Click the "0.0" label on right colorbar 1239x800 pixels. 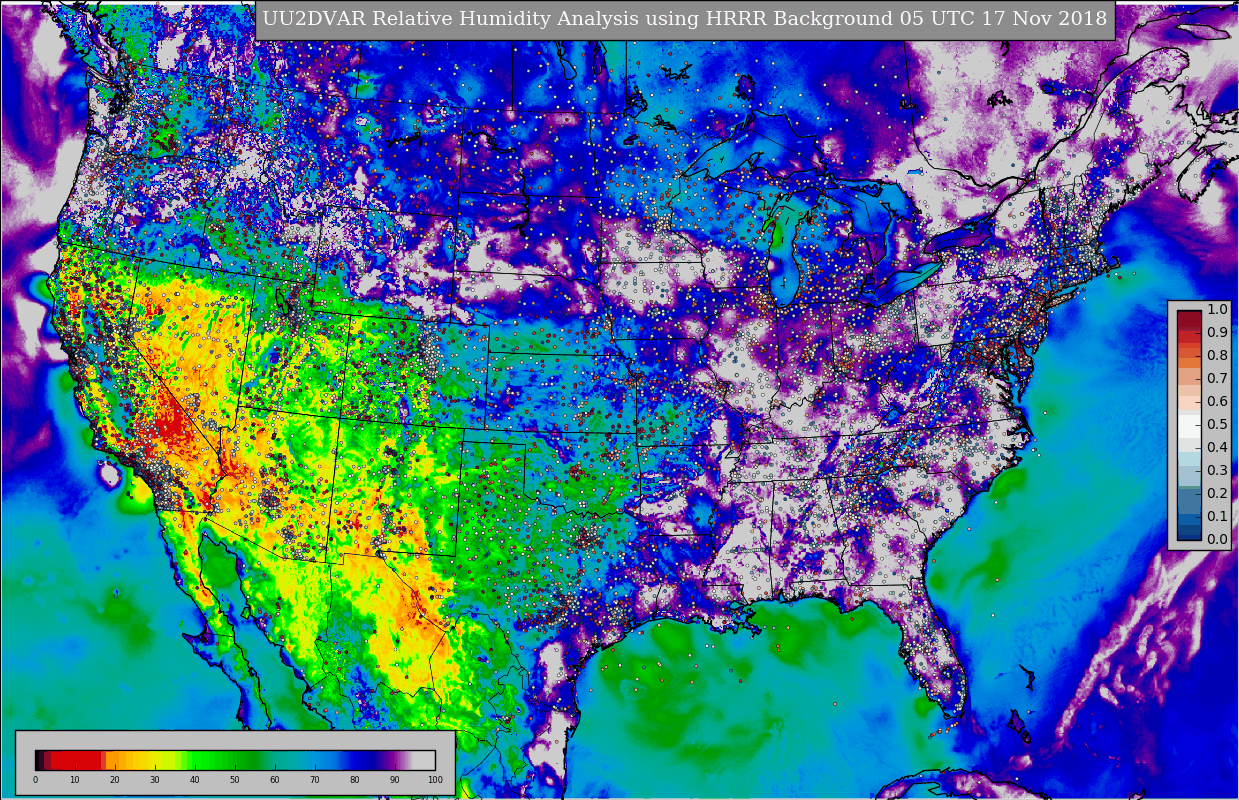(x=1217, y=539)
